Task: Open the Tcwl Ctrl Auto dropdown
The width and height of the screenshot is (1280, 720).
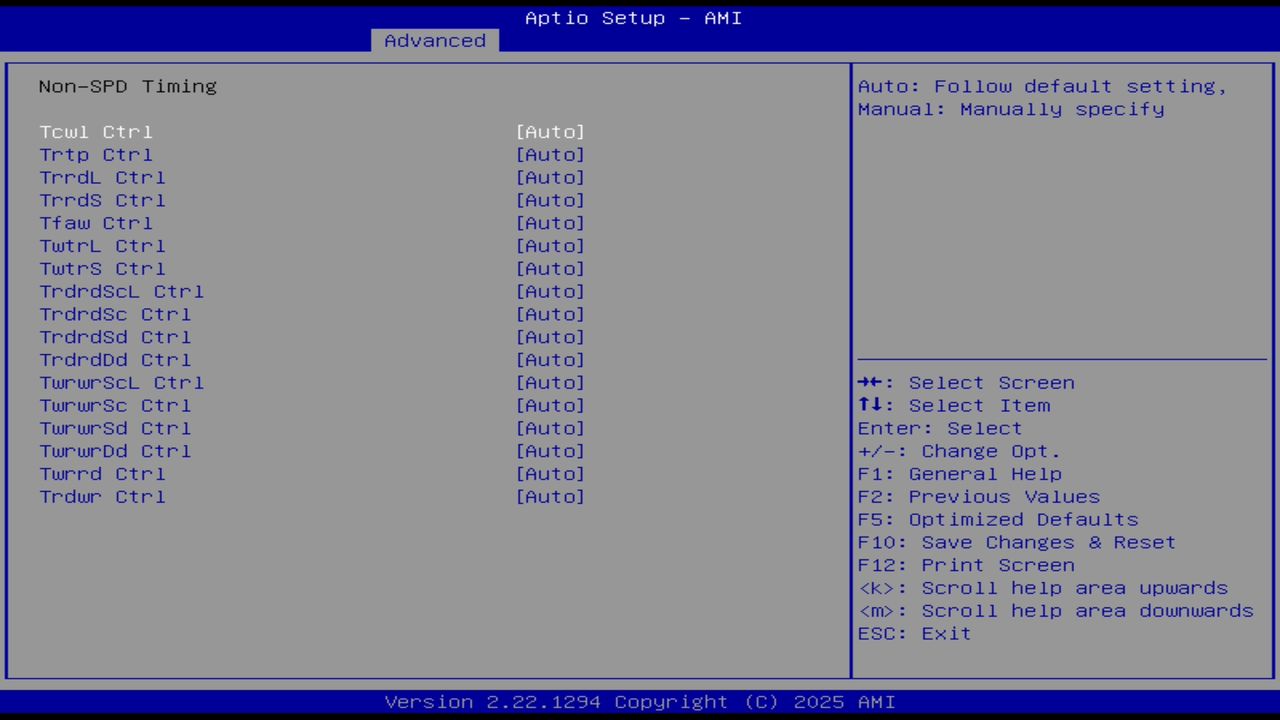Action: 550,131
